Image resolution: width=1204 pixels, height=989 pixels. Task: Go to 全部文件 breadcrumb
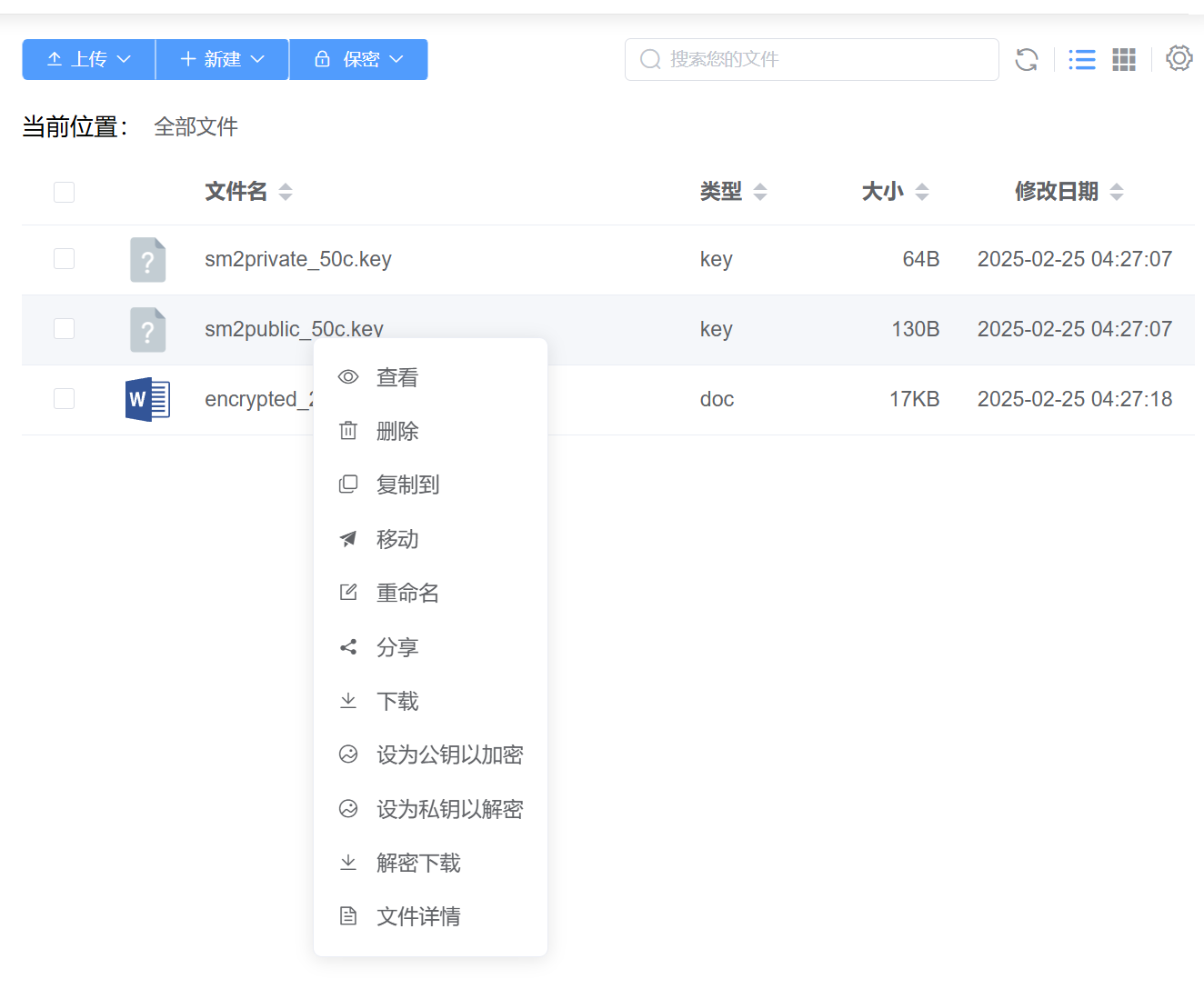pos(196,126)
